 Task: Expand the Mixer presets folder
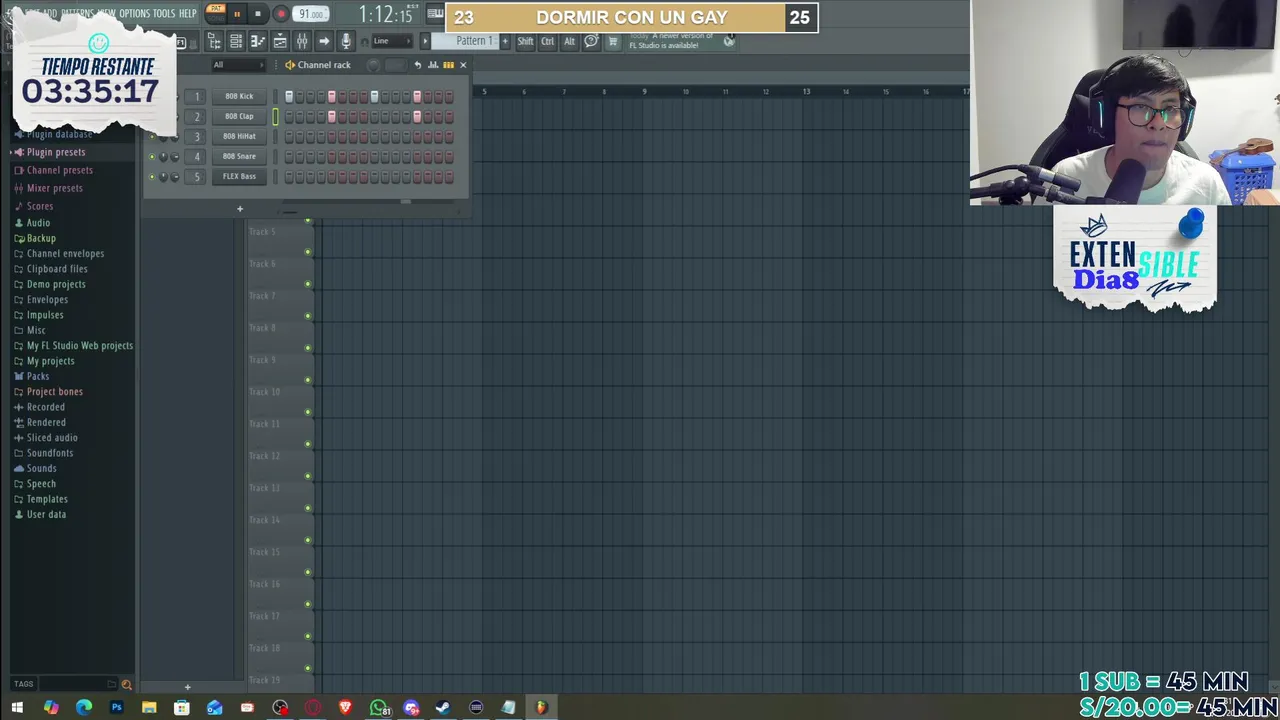(55, 188)
